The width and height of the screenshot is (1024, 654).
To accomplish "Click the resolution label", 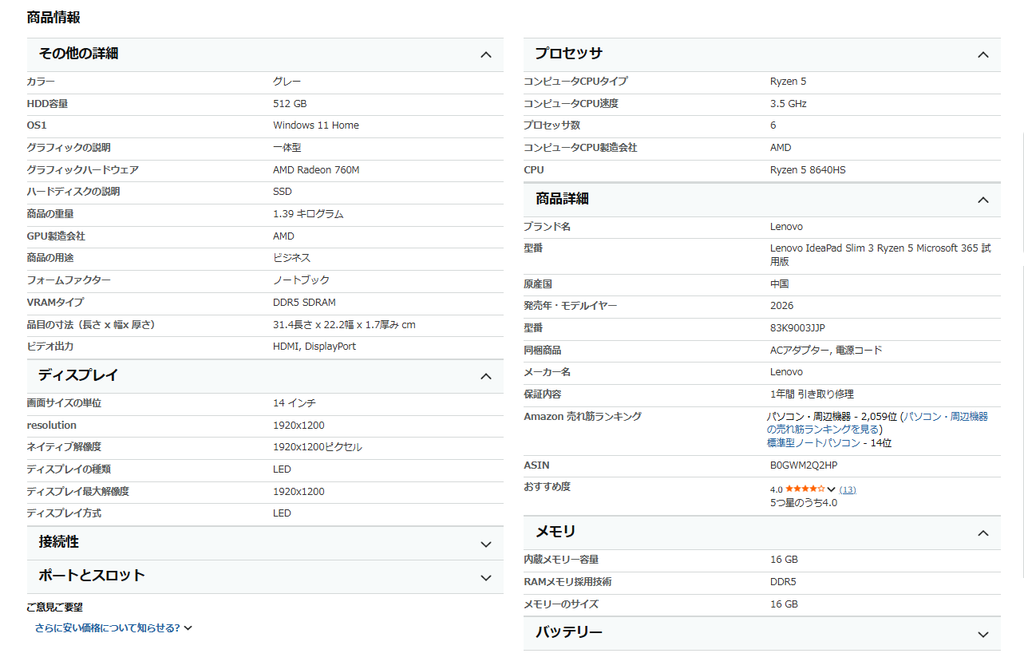I will [x=52, y=425].
